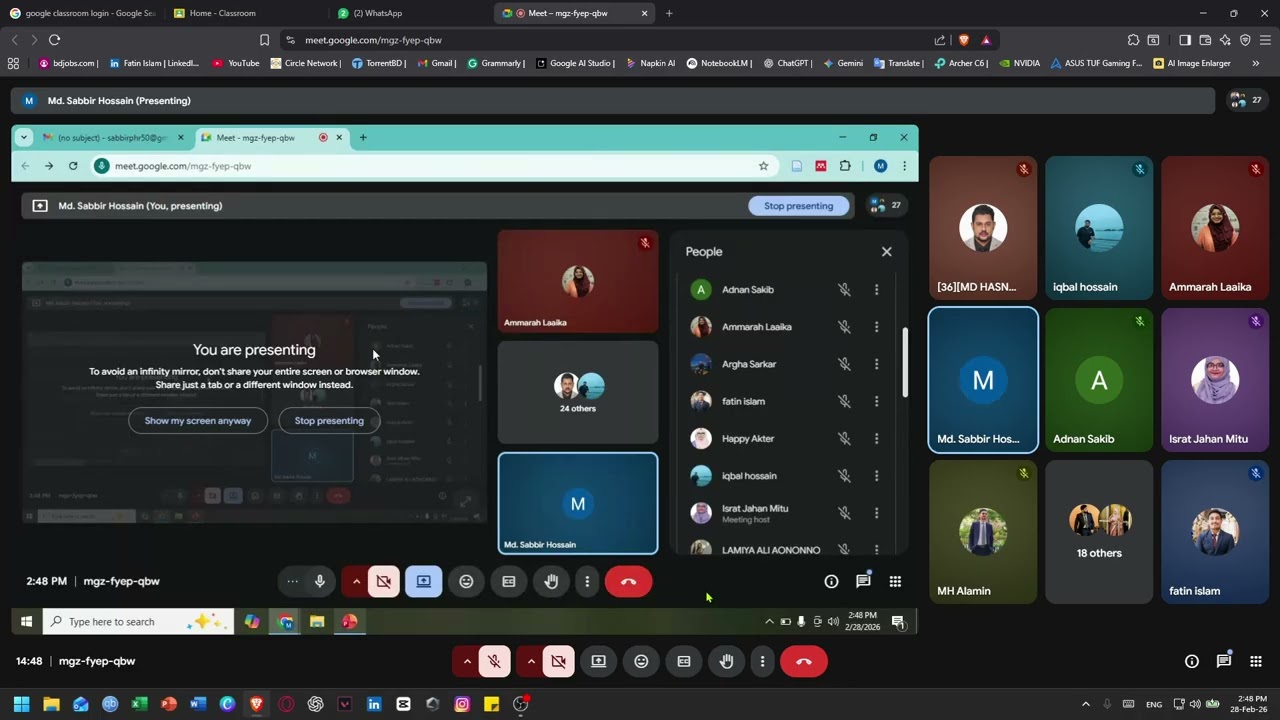
Task: Open more options three-dot menu in outer toolbar
Action: point(762,661)
